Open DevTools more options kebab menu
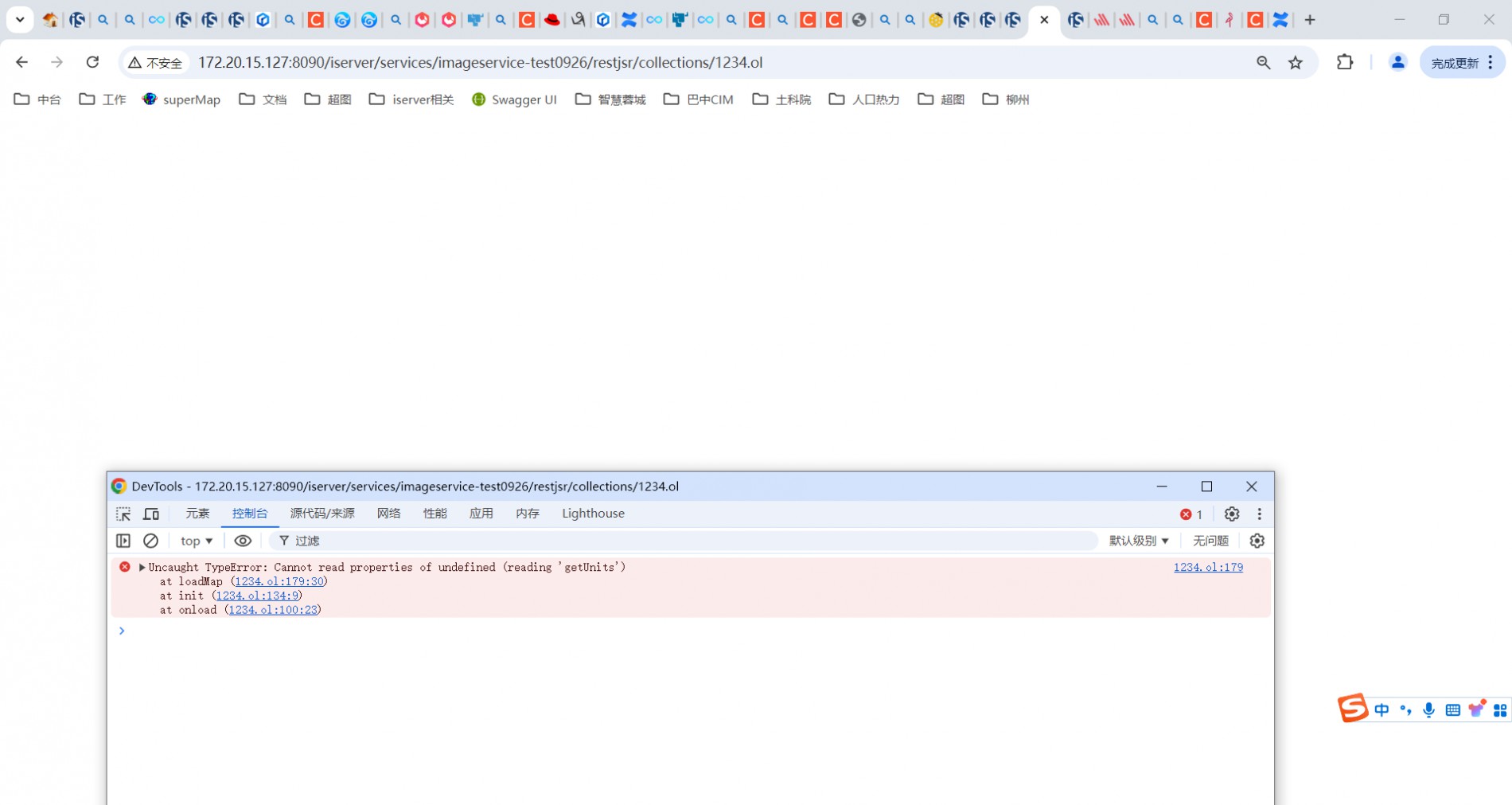This screenshot has height=805, width=1512. coord(1259,514)
